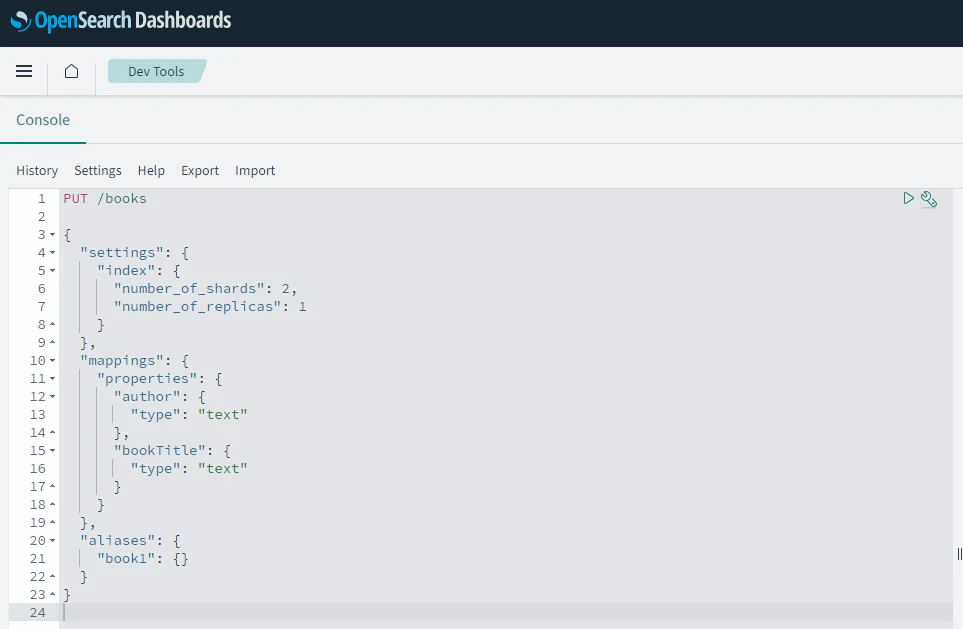The height and width of the screenshot is (629, 963).
Task: Click the Import button
Action: [x=255, y=170]
